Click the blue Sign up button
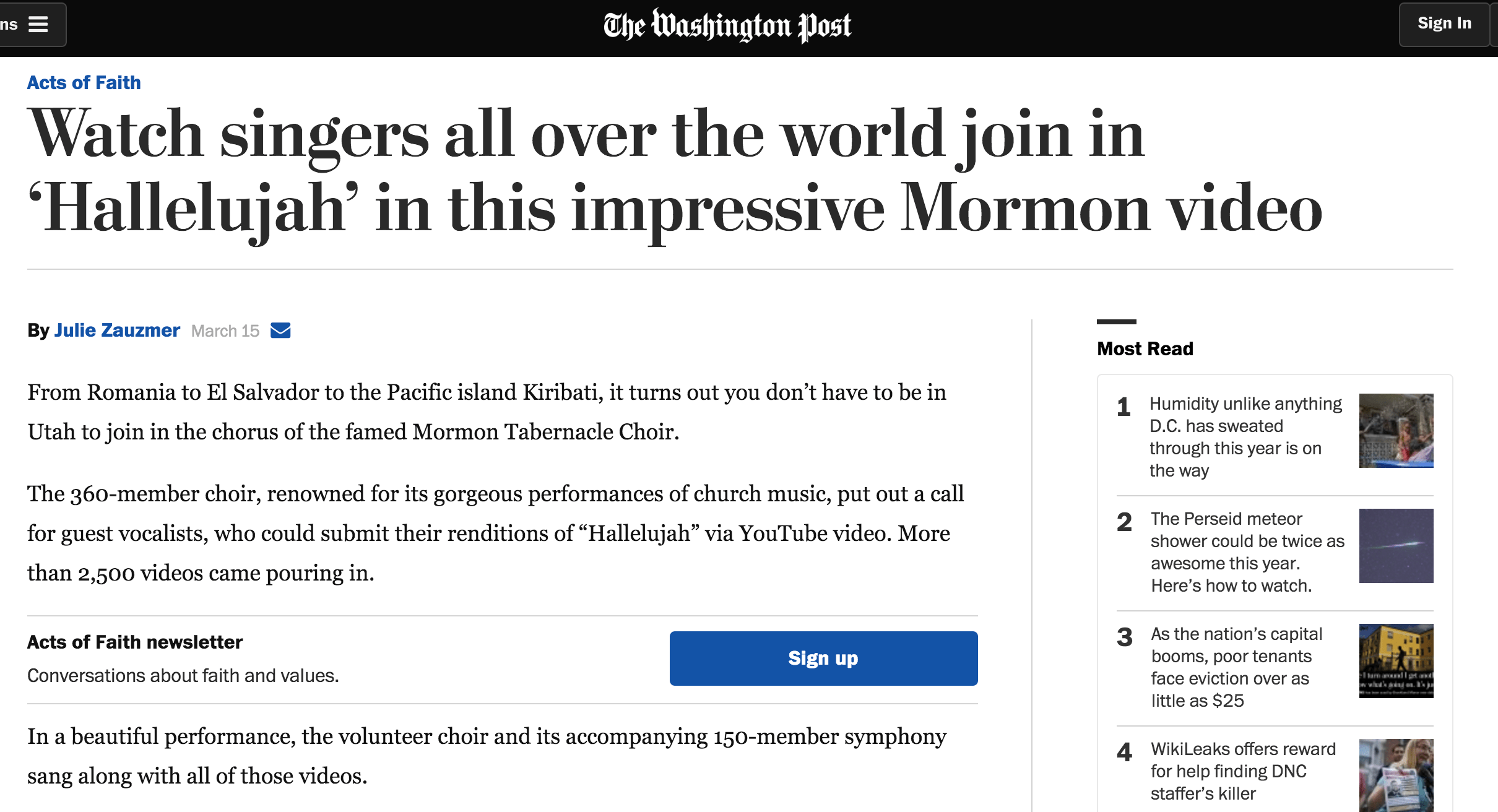1498x812 pixels. 823,658
